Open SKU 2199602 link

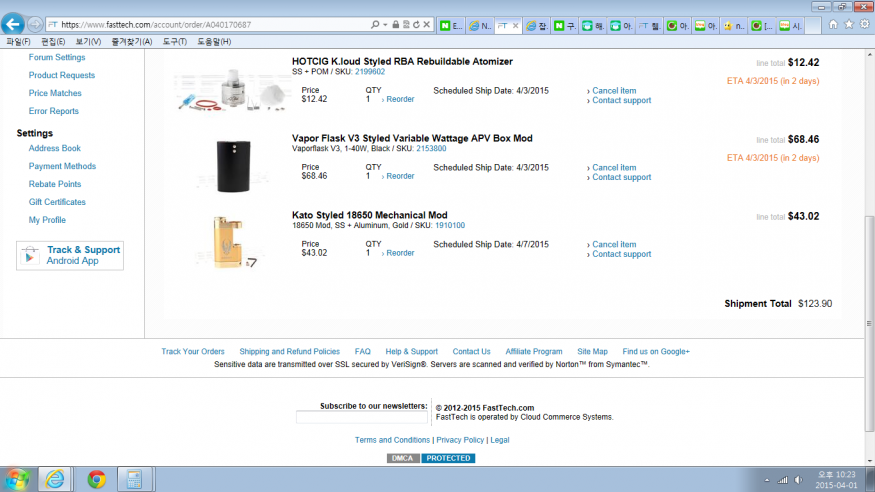[369, 71]
